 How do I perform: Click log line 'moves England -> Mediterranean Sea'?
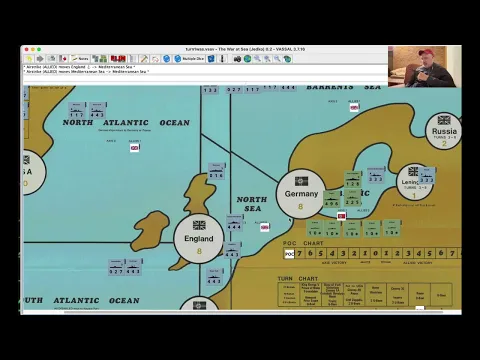[x=79, y=67]
